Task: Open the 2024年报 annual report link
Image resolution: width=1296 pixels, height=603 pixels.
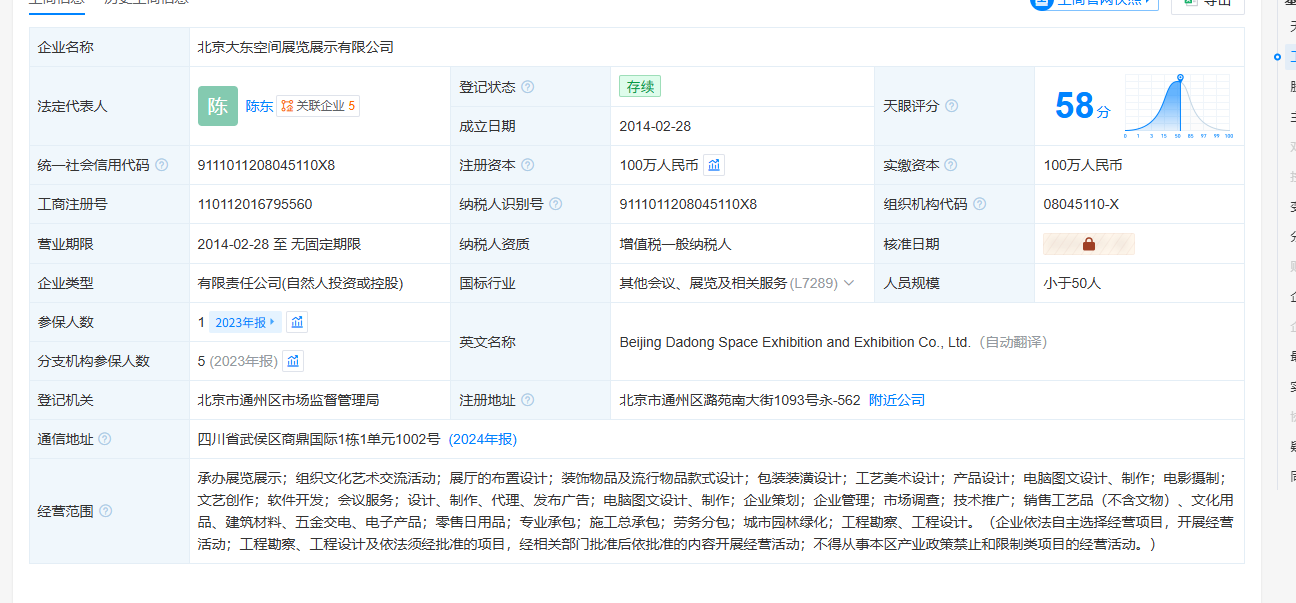Action: [x=482, y=439]
